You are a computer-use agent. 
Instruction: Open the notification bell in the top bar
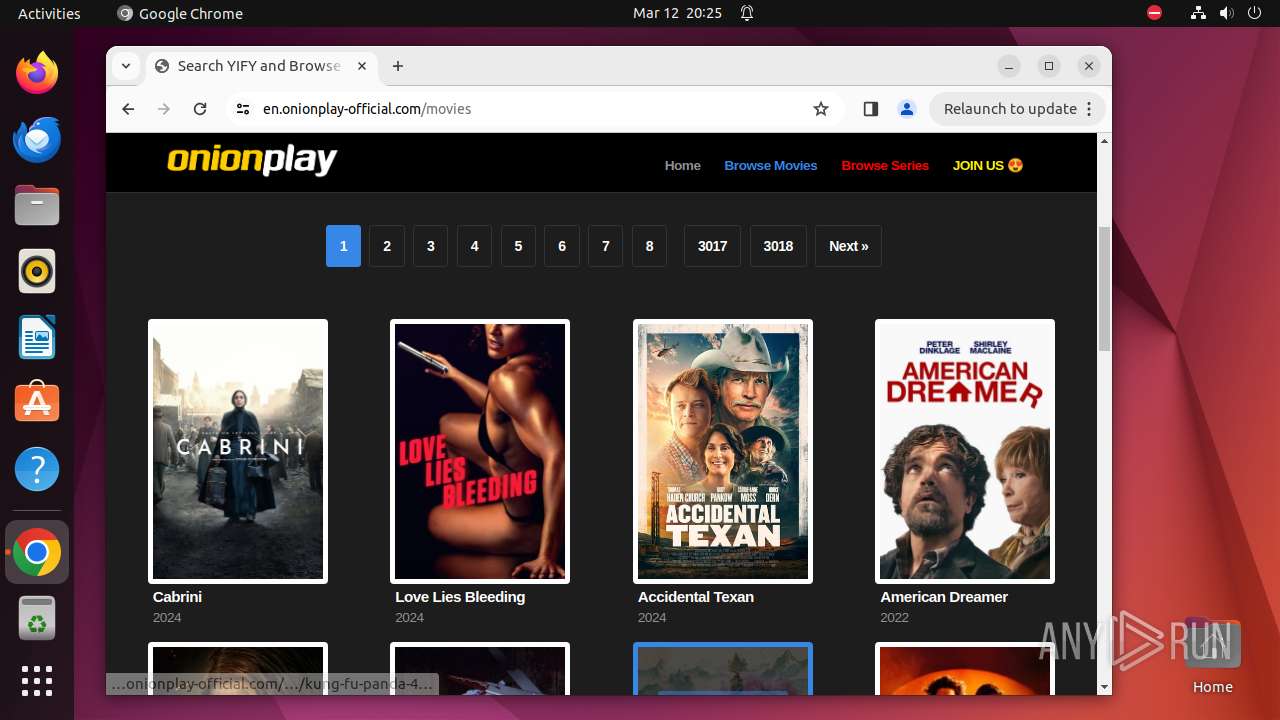747,13
